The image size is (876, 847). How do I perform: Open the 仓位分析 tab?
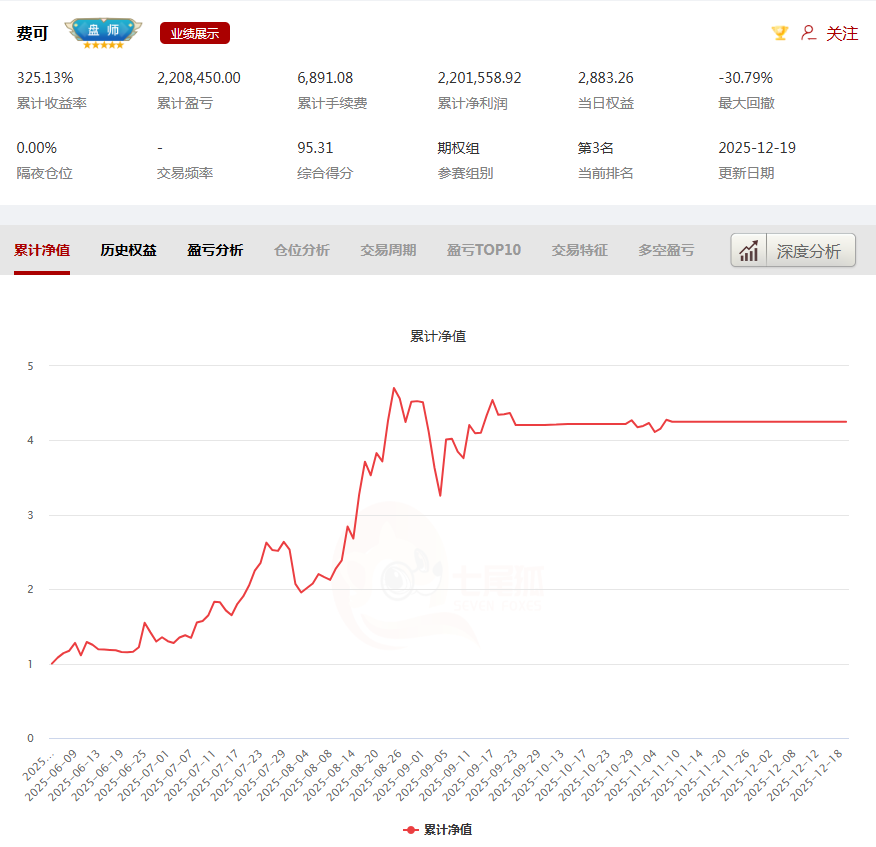(301, 250)
